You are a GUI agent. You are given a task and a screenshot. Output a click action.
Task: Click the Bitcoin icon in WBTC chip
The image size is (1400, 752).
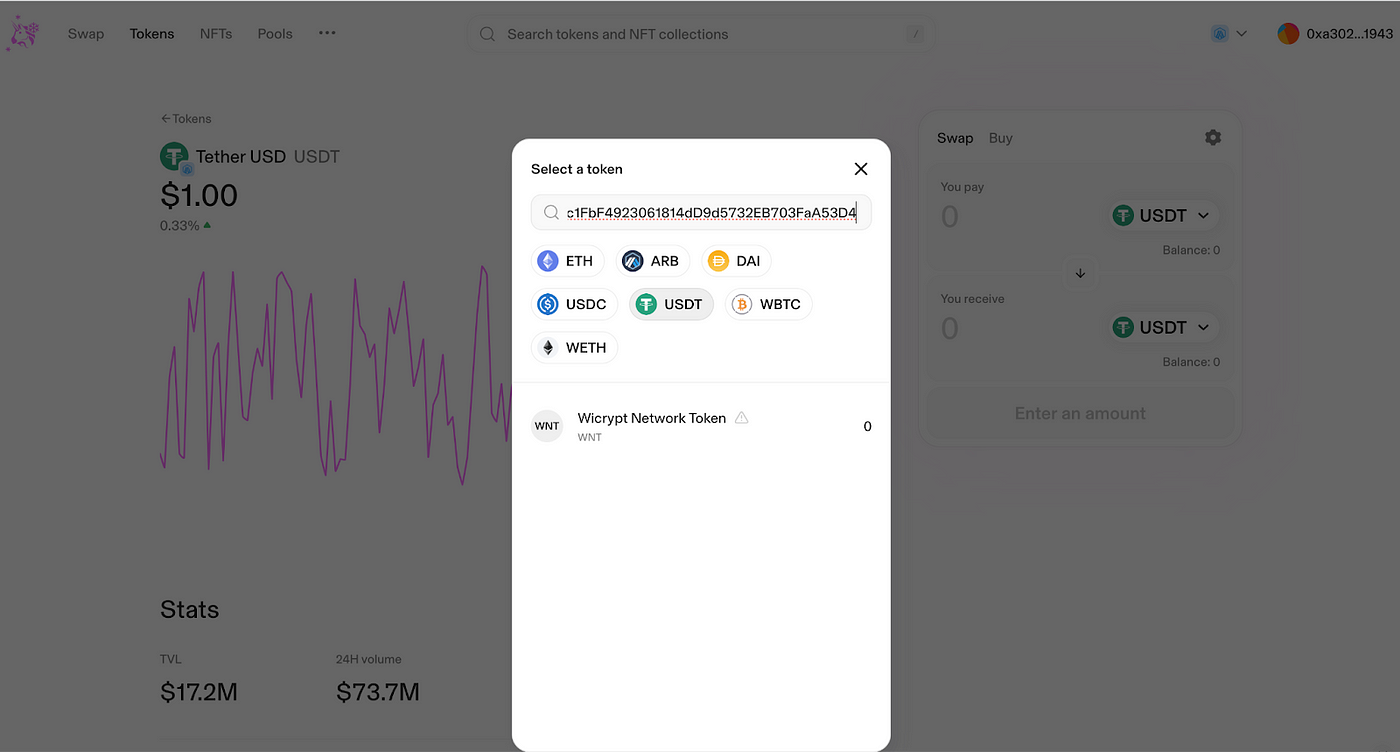click(x=742, y=304)
